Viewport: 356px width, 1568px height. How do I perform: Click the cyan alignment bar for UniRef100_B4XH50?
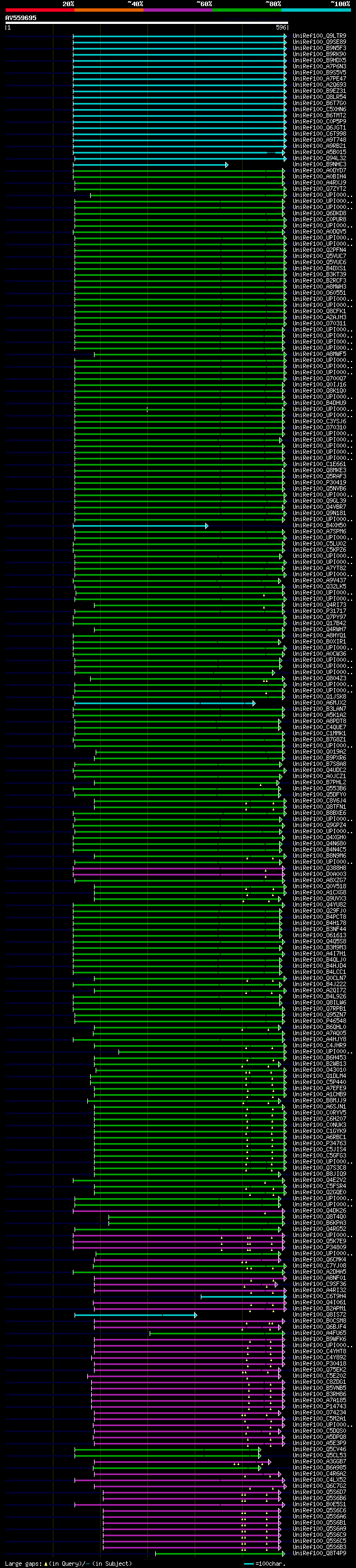point(141,526)
